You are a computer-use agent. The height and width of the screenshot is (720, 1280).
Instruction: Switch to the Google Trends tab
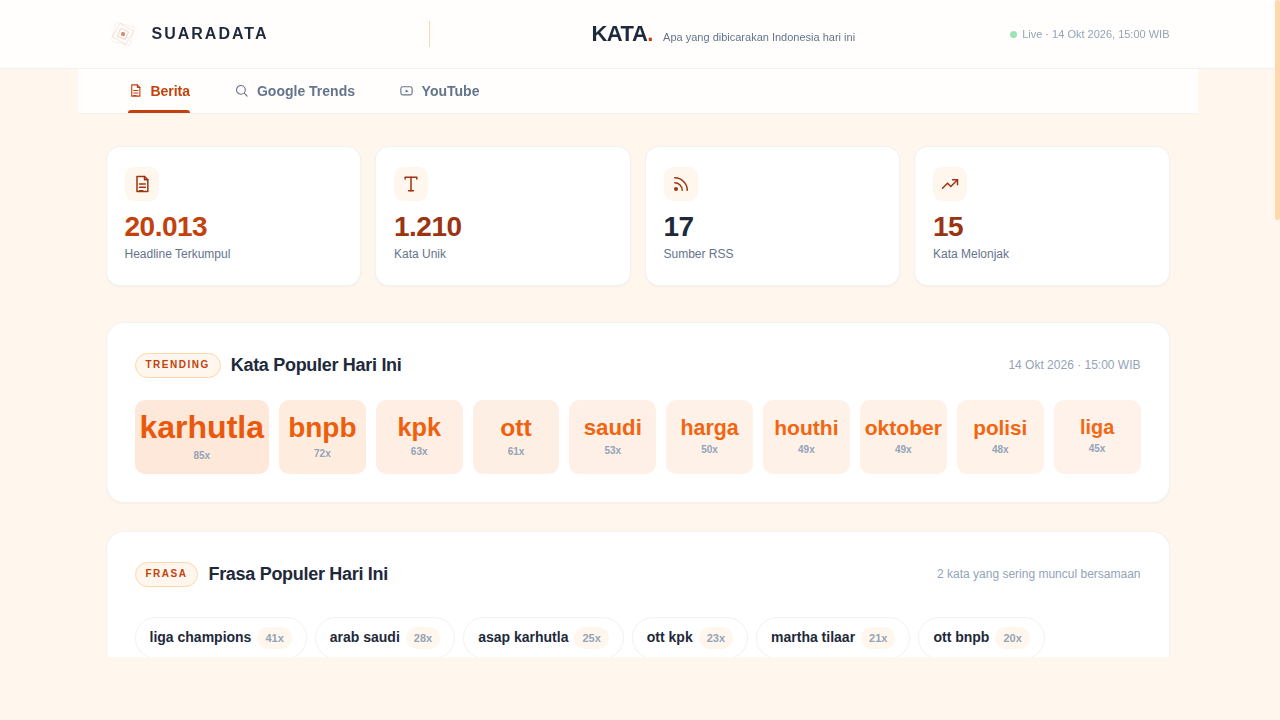tap(295, 91)
